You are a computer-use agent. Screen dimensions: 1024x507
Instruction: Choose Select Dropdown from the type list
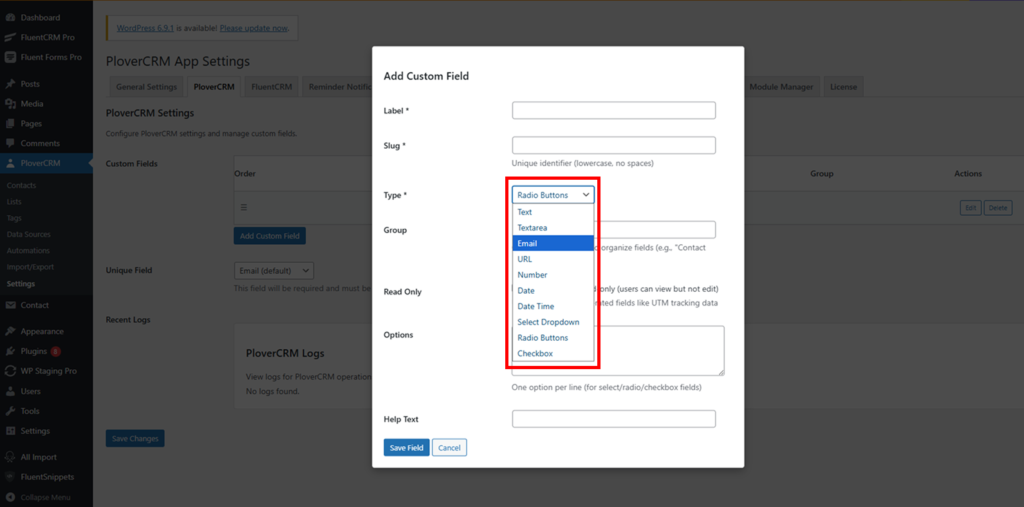(548, 322)
